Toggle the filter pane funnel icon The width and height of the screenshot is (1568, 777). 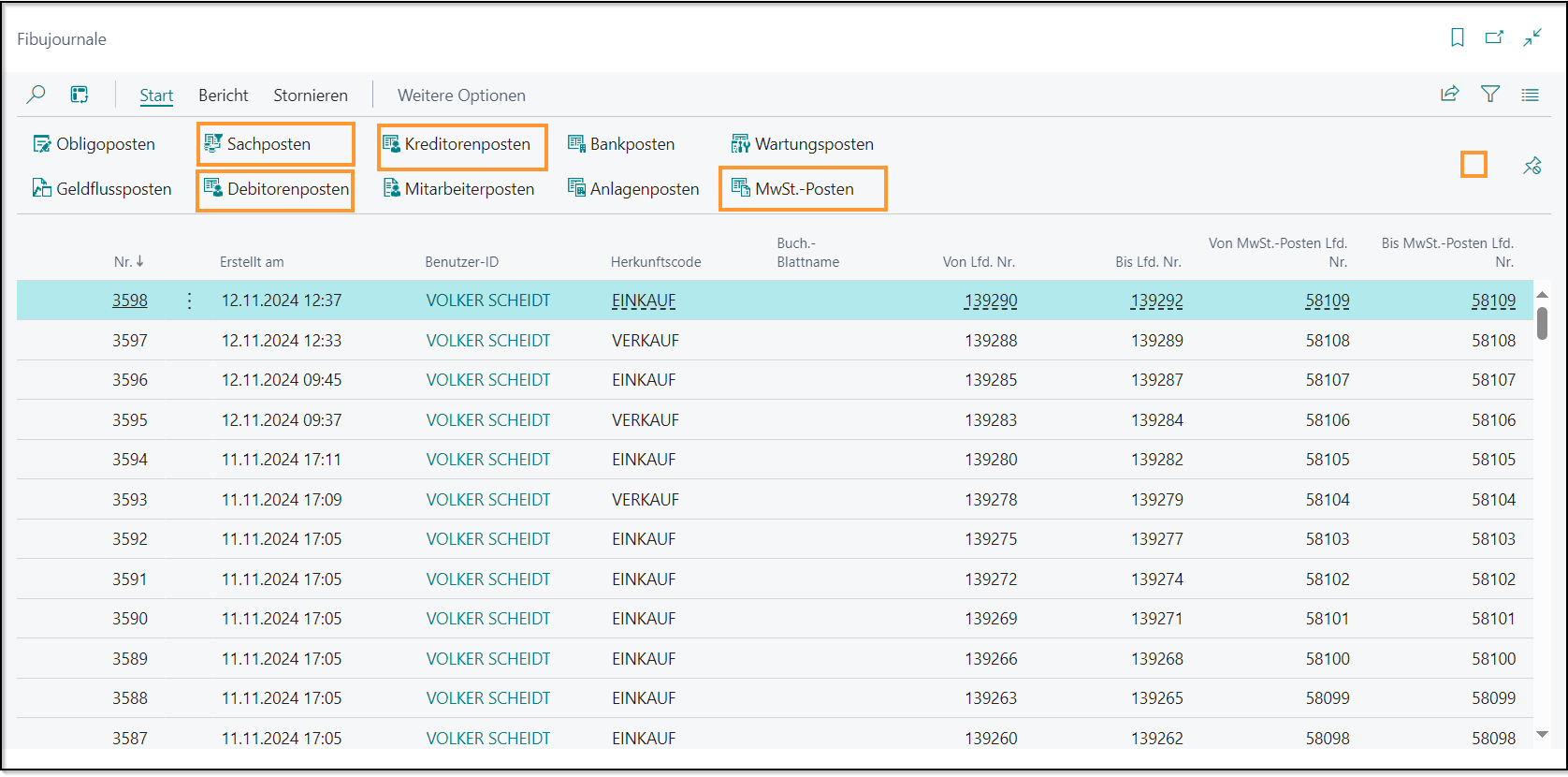(1490, 94)
